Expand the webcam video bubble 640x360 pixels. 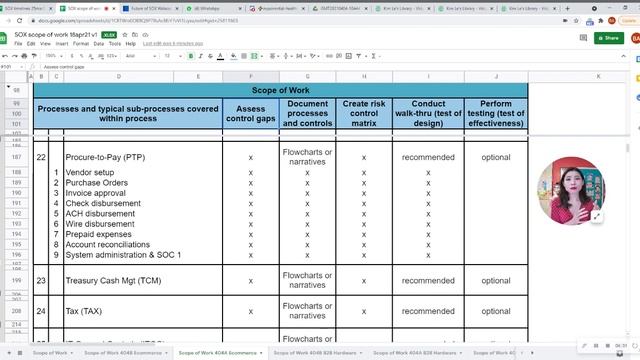point(597,217)
